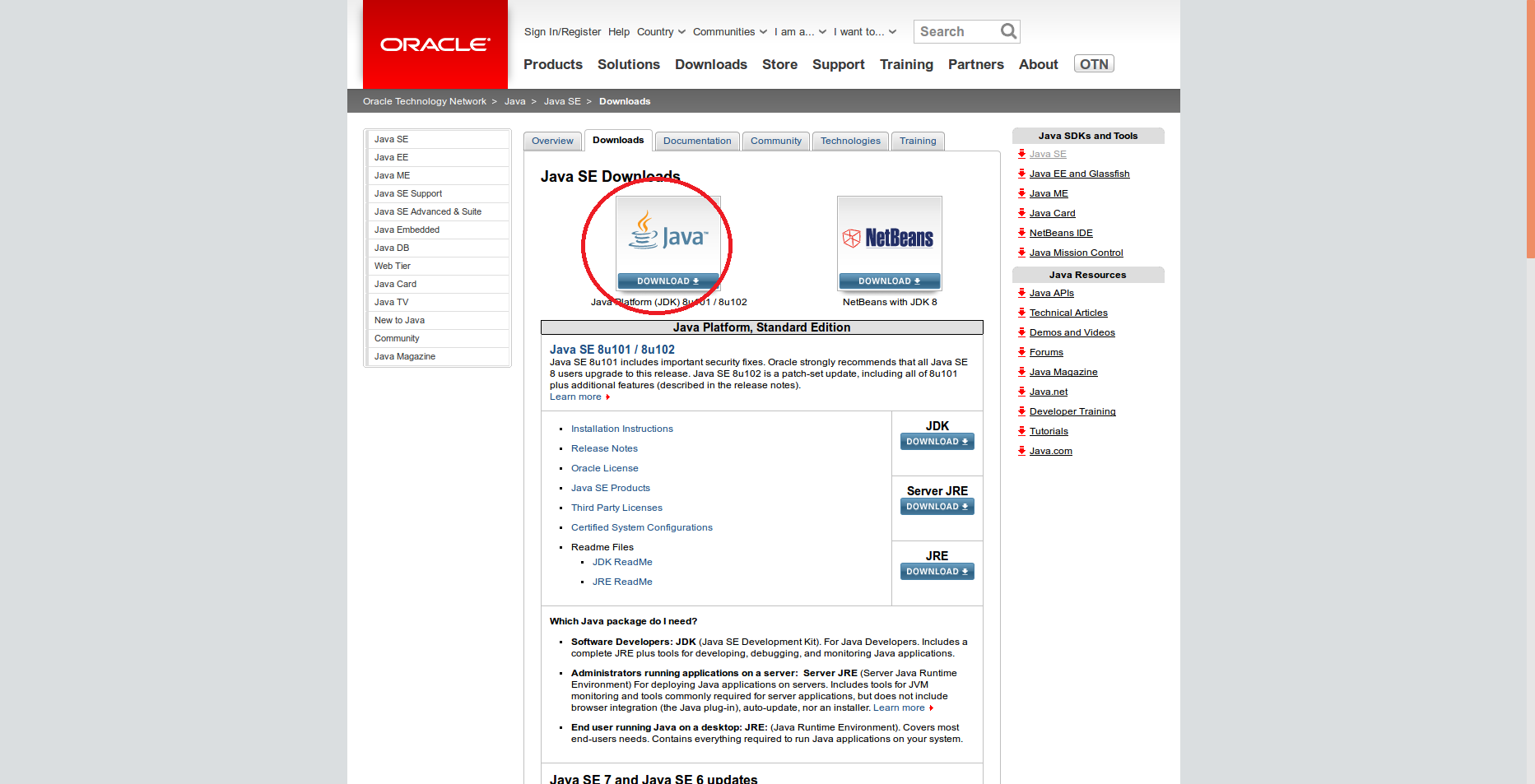This screenshot has height=784, width=1535.
Task: Open the Store menu
Action: pyautogui.click(x=779, y=64)
